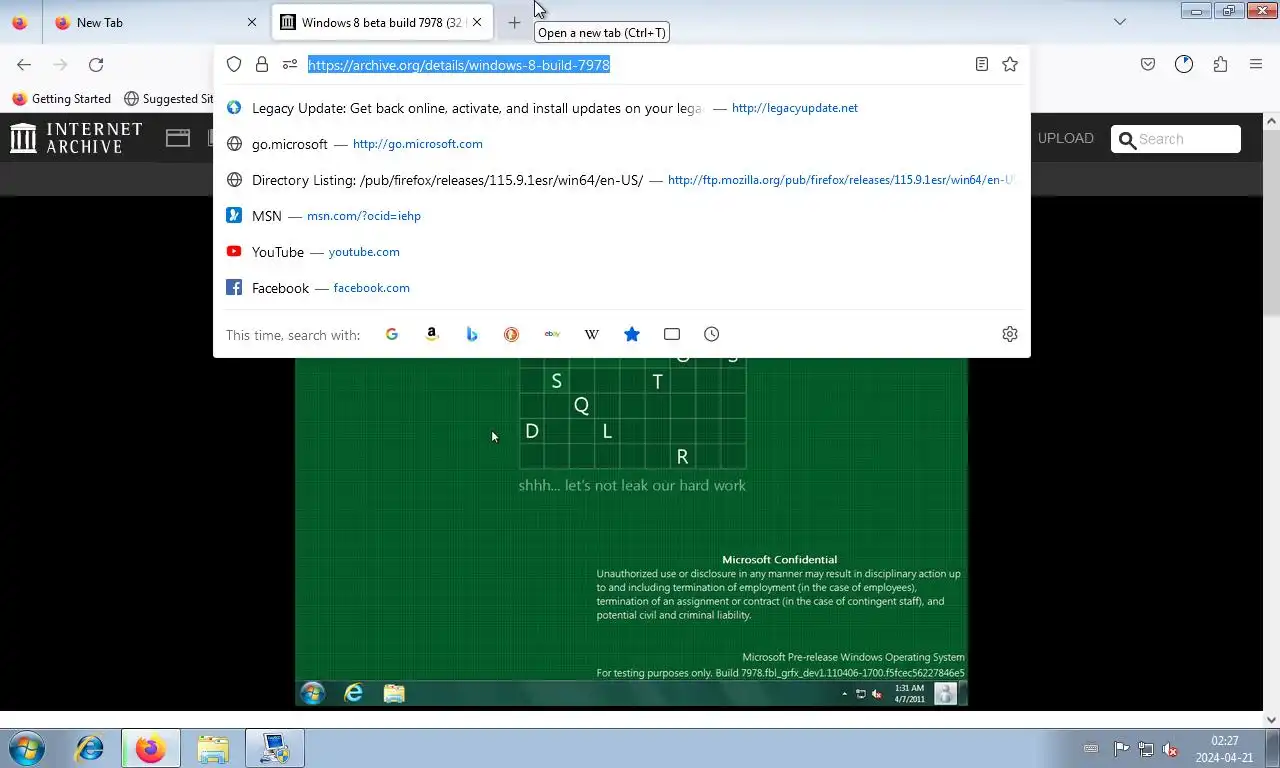Viewport: 1280px width, 768px height.
Task: Open the pinned Firefox tab
Action: tap(20, 22)
